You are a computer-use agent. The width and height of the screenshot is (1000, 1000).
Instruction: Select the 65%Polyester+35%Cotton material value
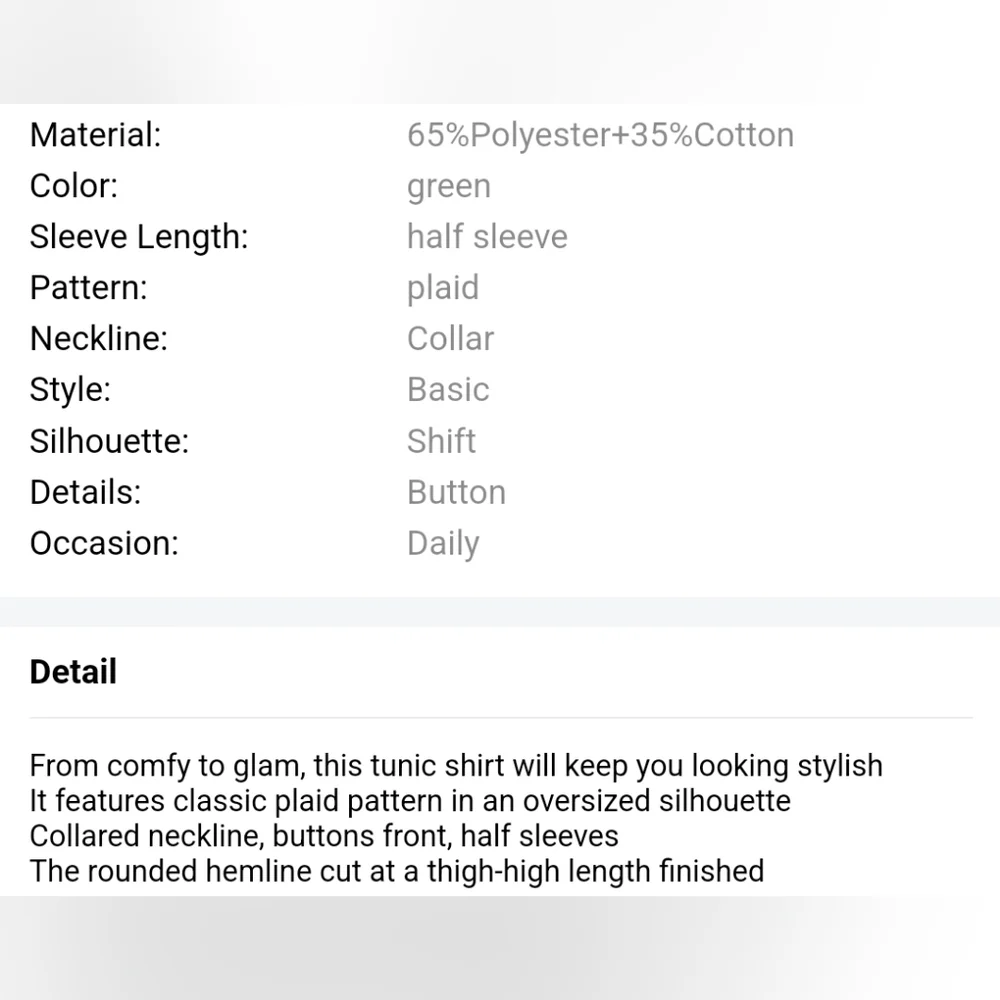pyautogui.click(x=600, y=135)
